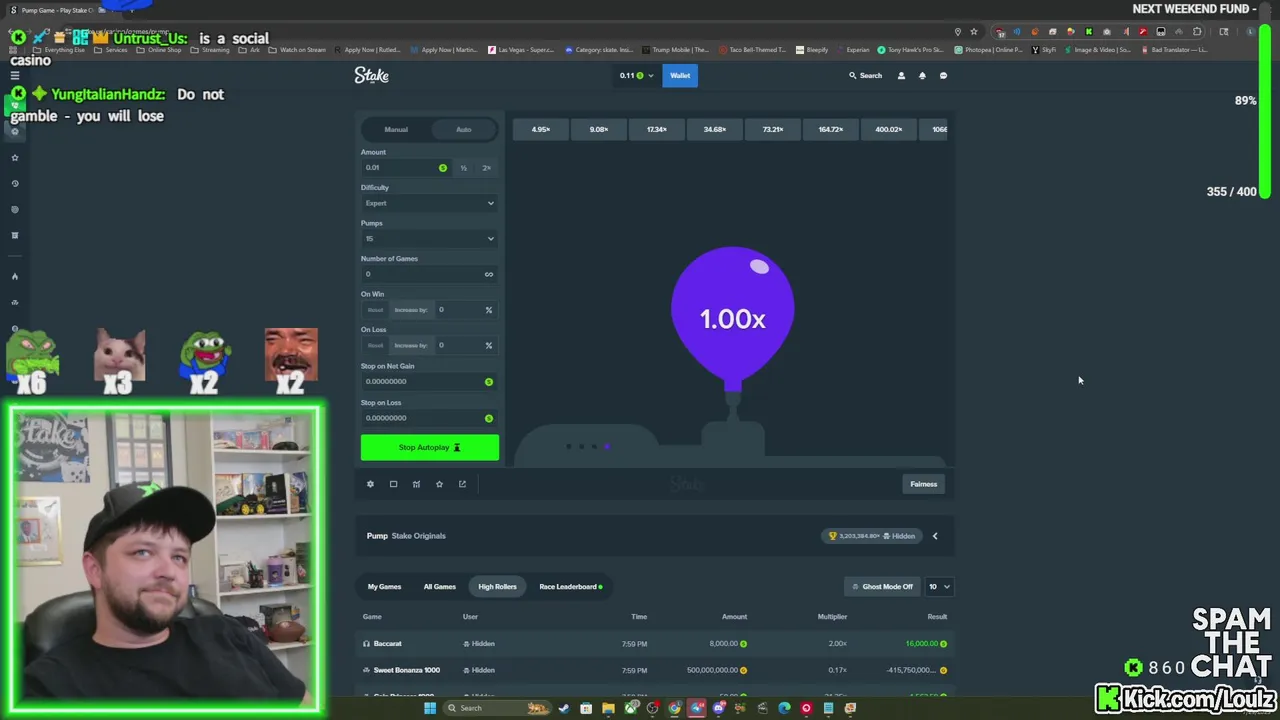The width and height of the screenshot is (1280, 720).
Task: Open the rows-per-page dropdown showing 10
Action: click(939, 587)
